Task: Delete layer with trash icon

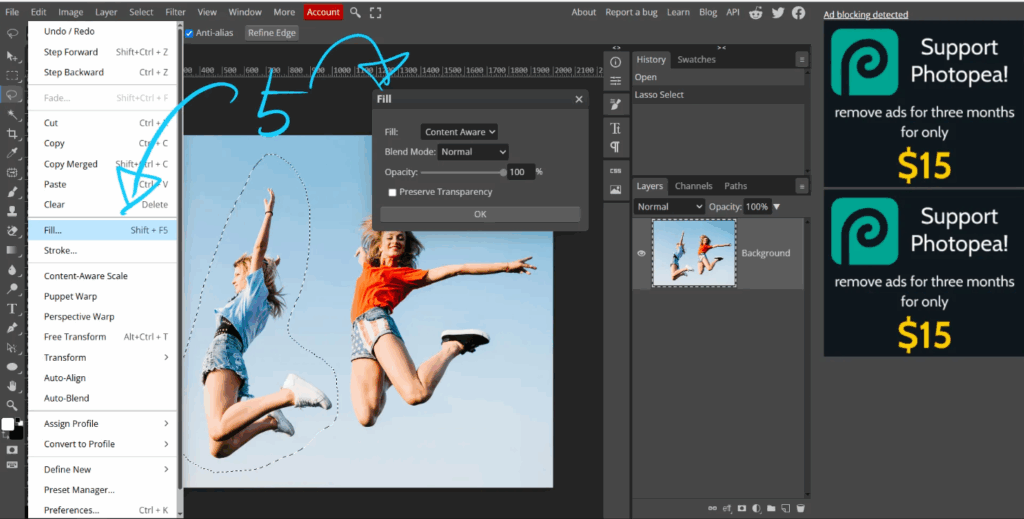Action: click(x=800, y=508)
